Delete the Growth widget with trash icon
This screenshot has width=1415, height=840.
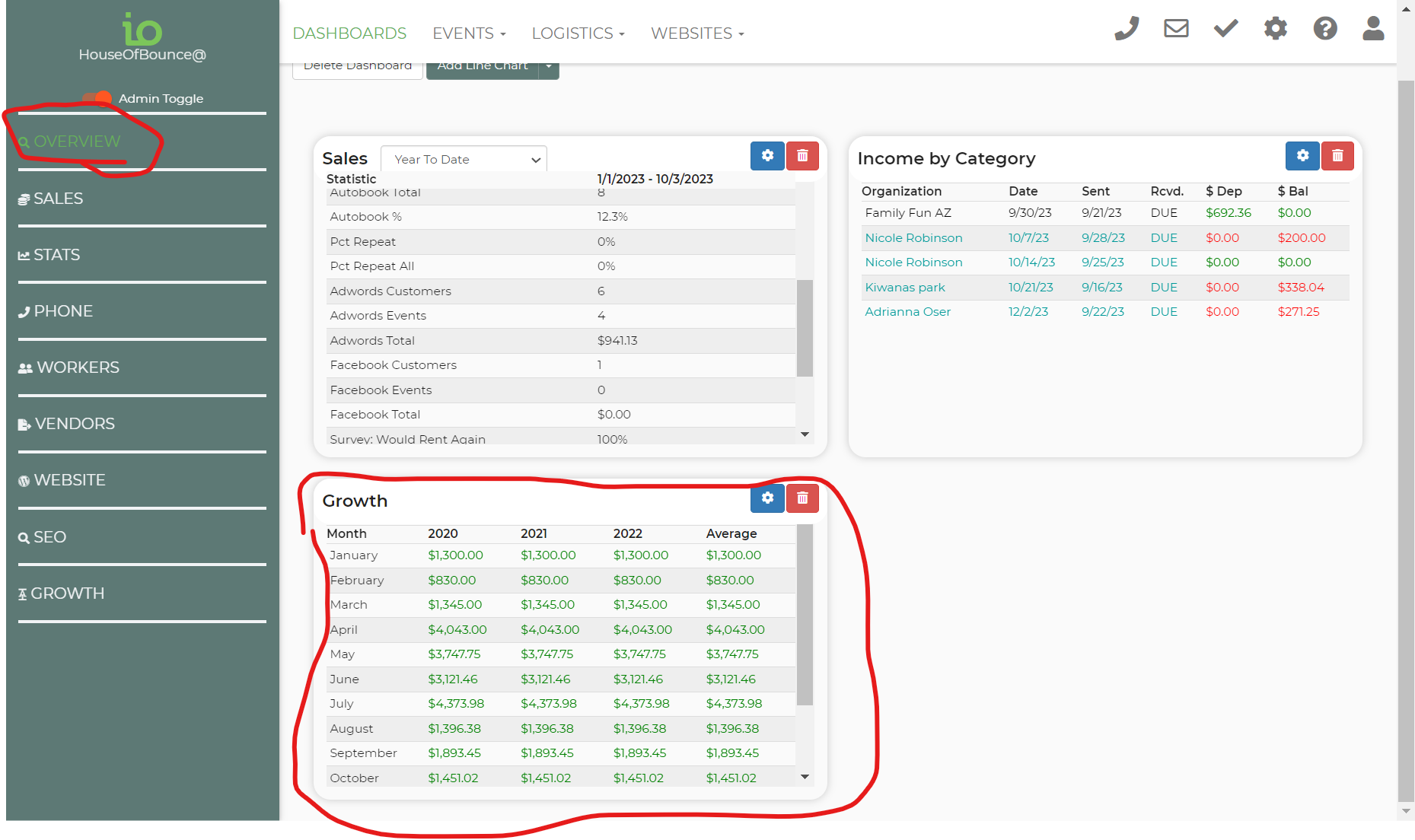click(802, 498)
